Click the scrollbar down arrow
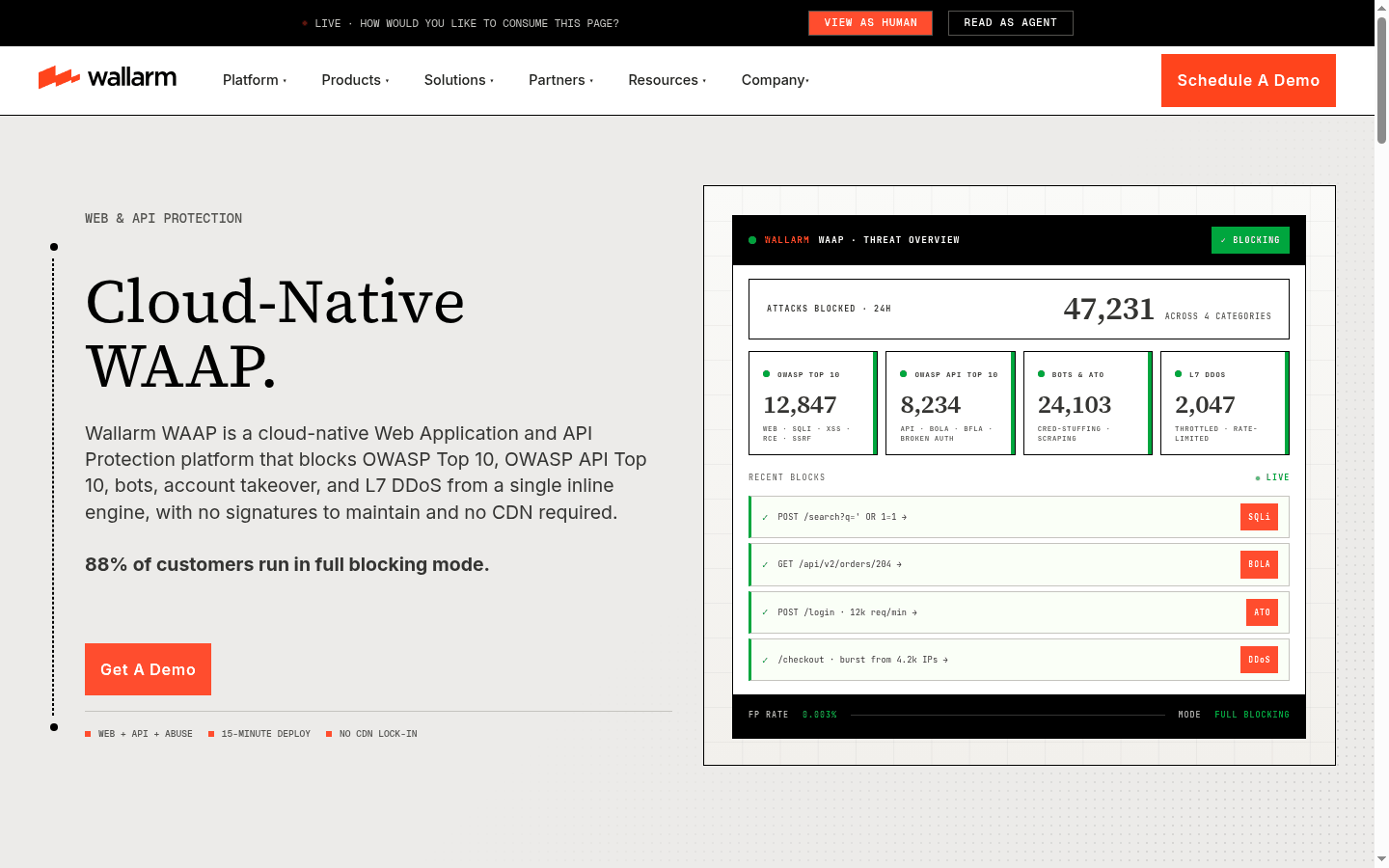This screenshot has height=868, width=1389. pos(1381,858)
